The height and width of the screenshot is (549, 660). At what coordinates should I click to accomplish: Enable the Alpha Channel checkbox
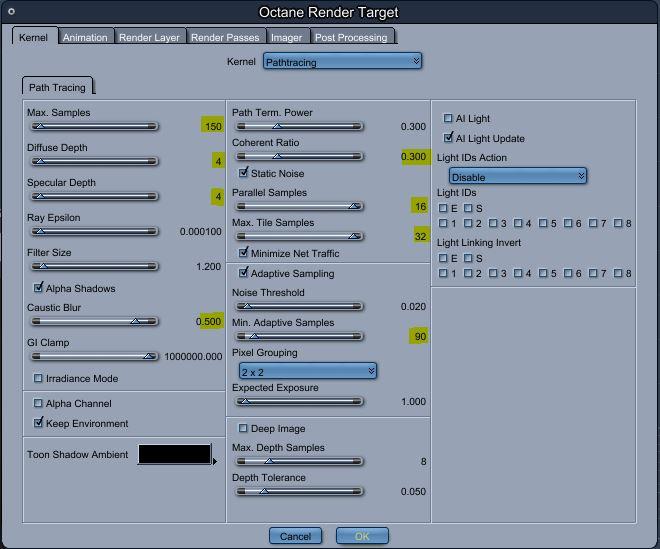[38, 403]
